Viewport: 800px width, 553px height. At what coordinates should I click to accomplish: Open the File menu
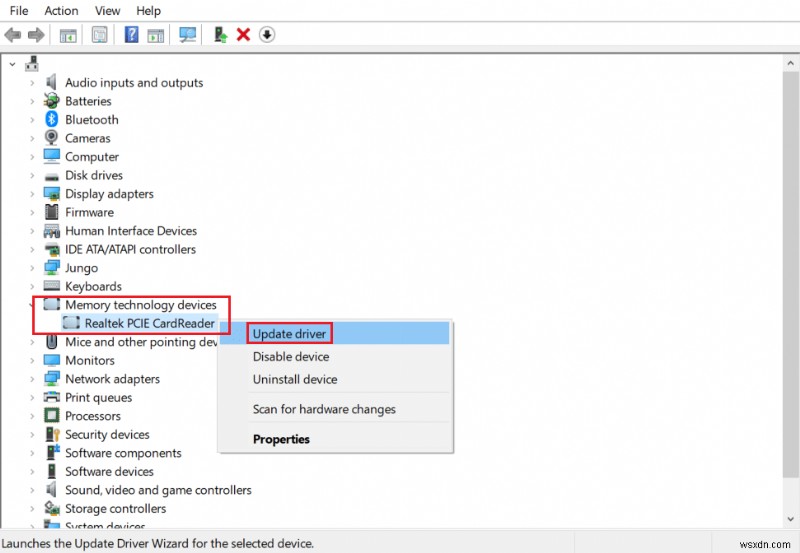point(19,11)
